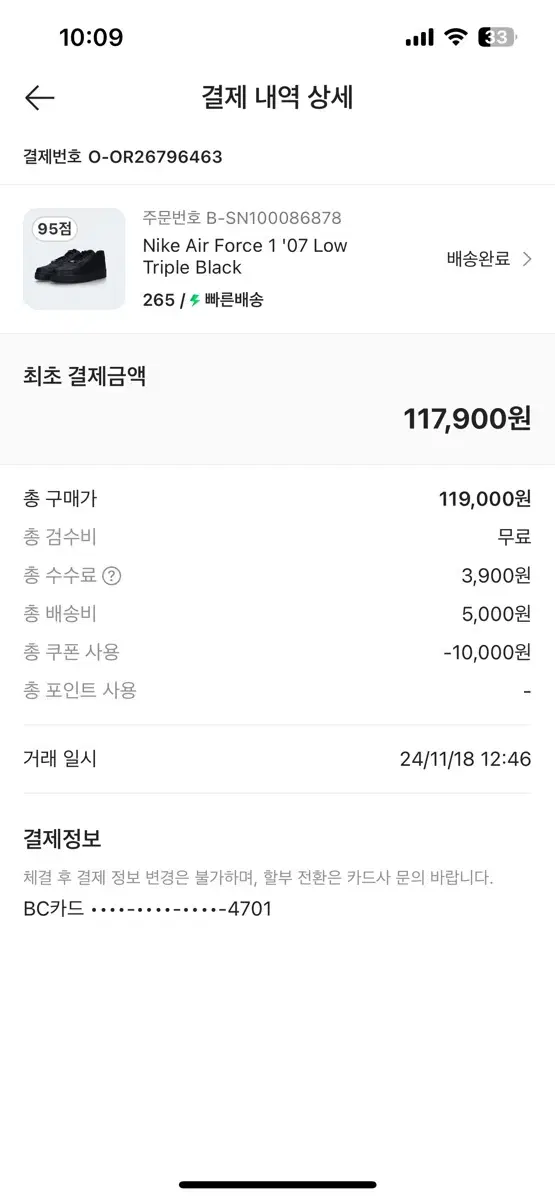Open the Nike Air Force 1 shoe thumbnail

74,258
